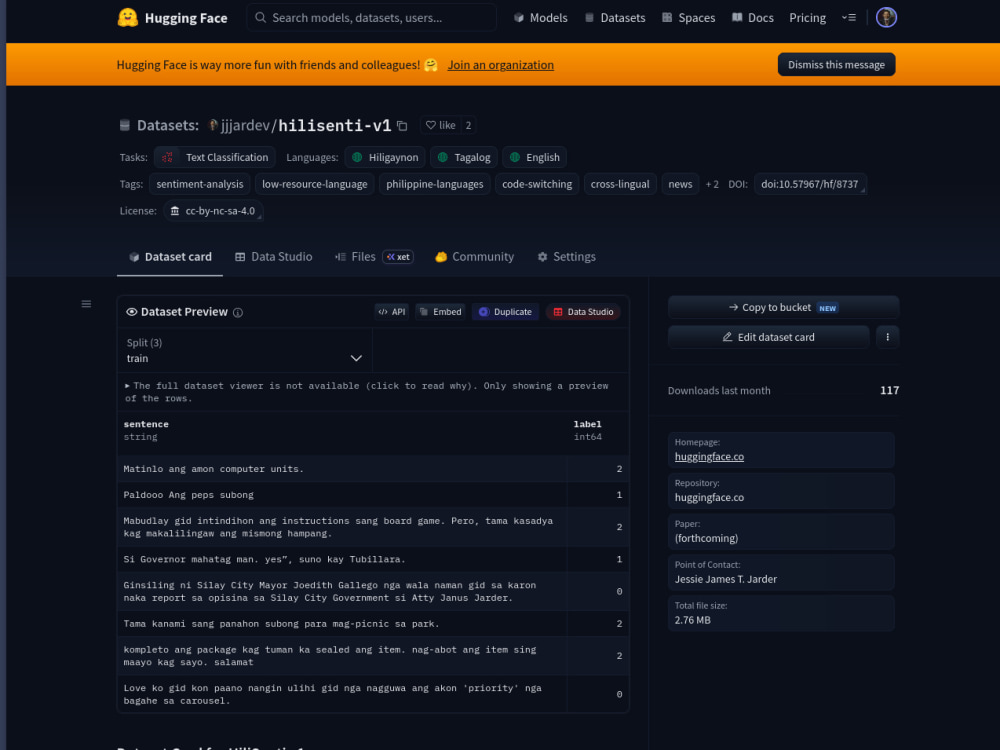Image resolution: width=1000 pixels, height=750 pixels.
Task: Select row starting 'Mabudlay gid intindihon'
Action: [x=373, y=527]
